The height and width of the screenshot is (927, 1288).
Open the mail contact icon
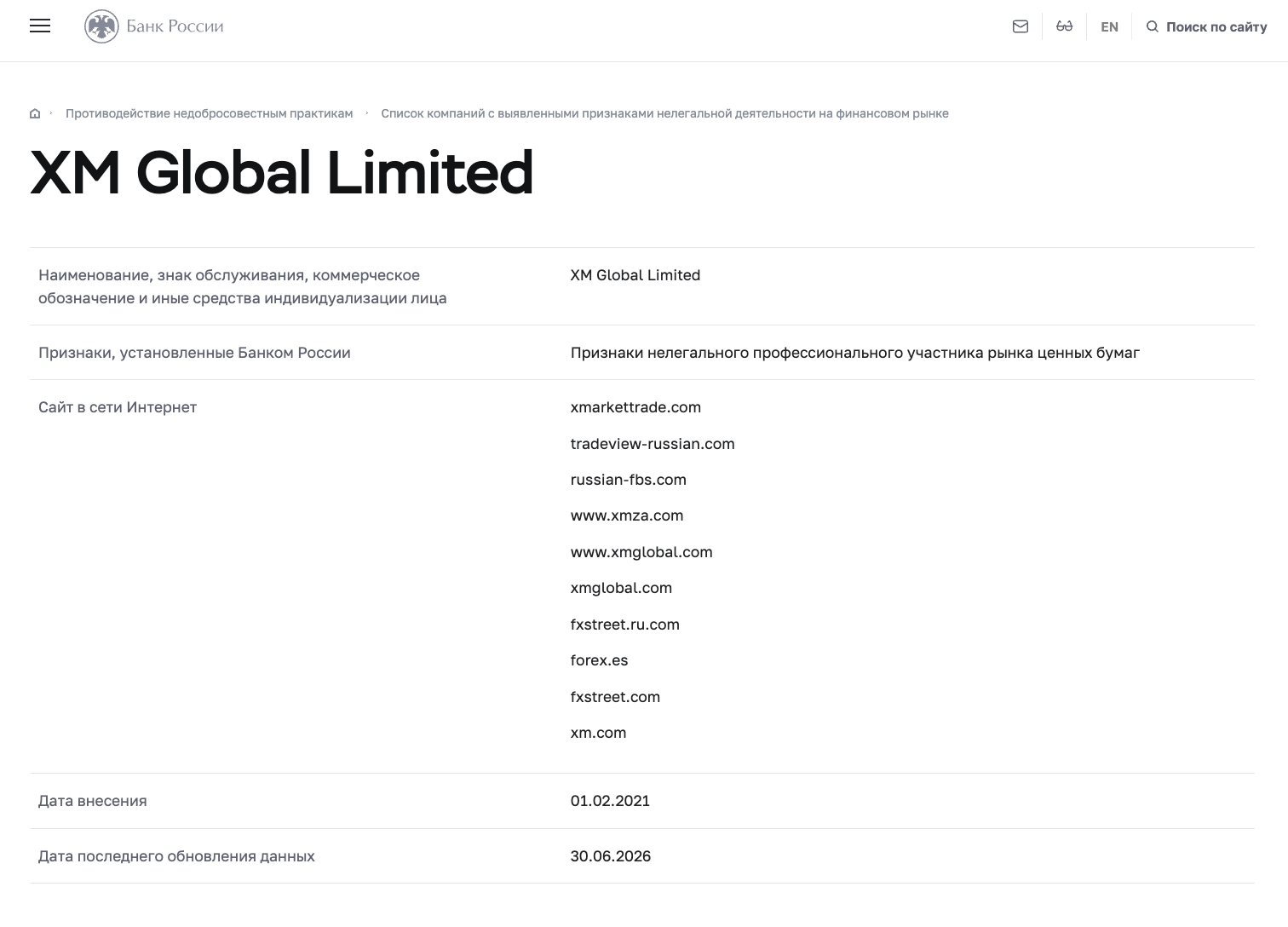pos(1021,26)
